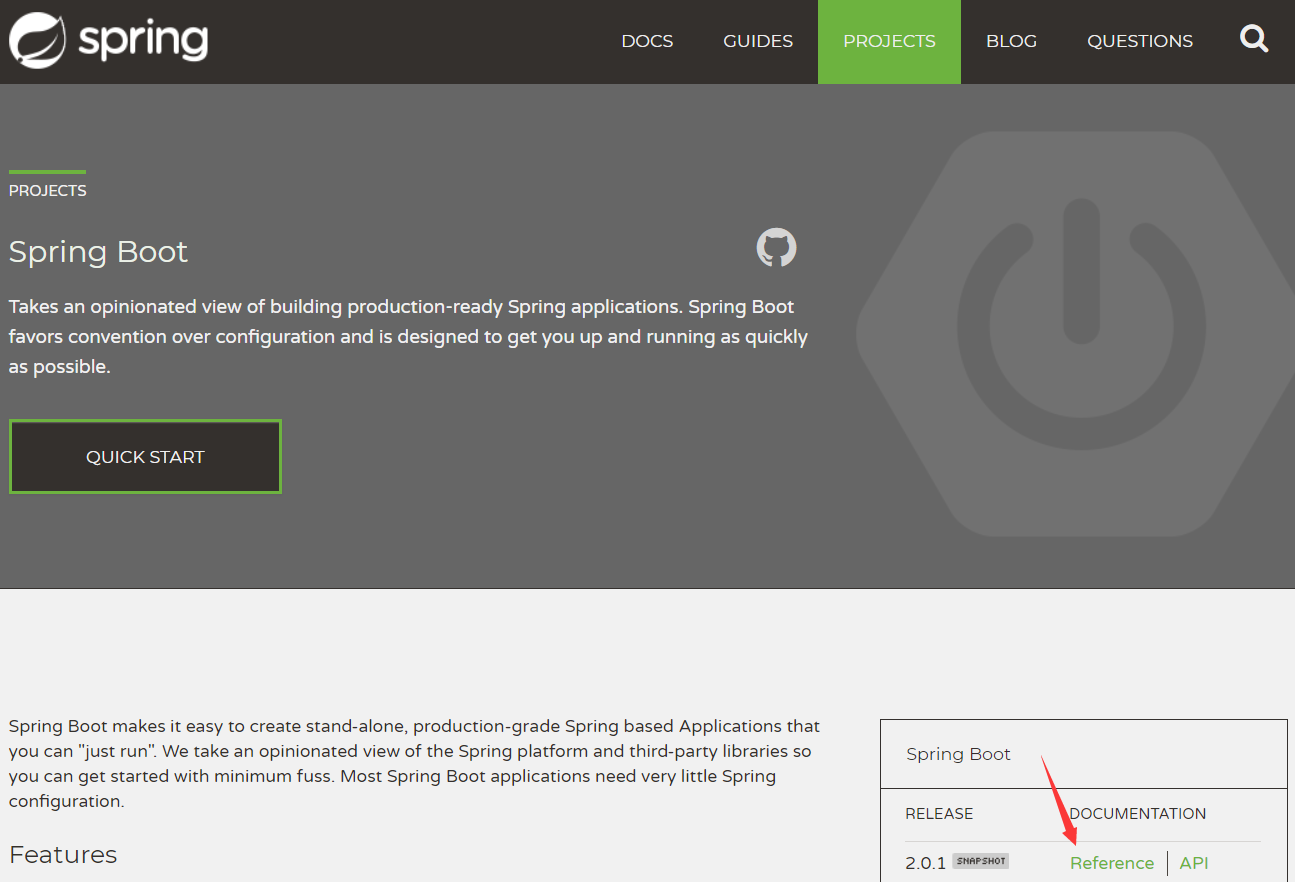Open the DOCS menu item
The height and width of the screenshot is (882, 1295).
click(647, 41)
